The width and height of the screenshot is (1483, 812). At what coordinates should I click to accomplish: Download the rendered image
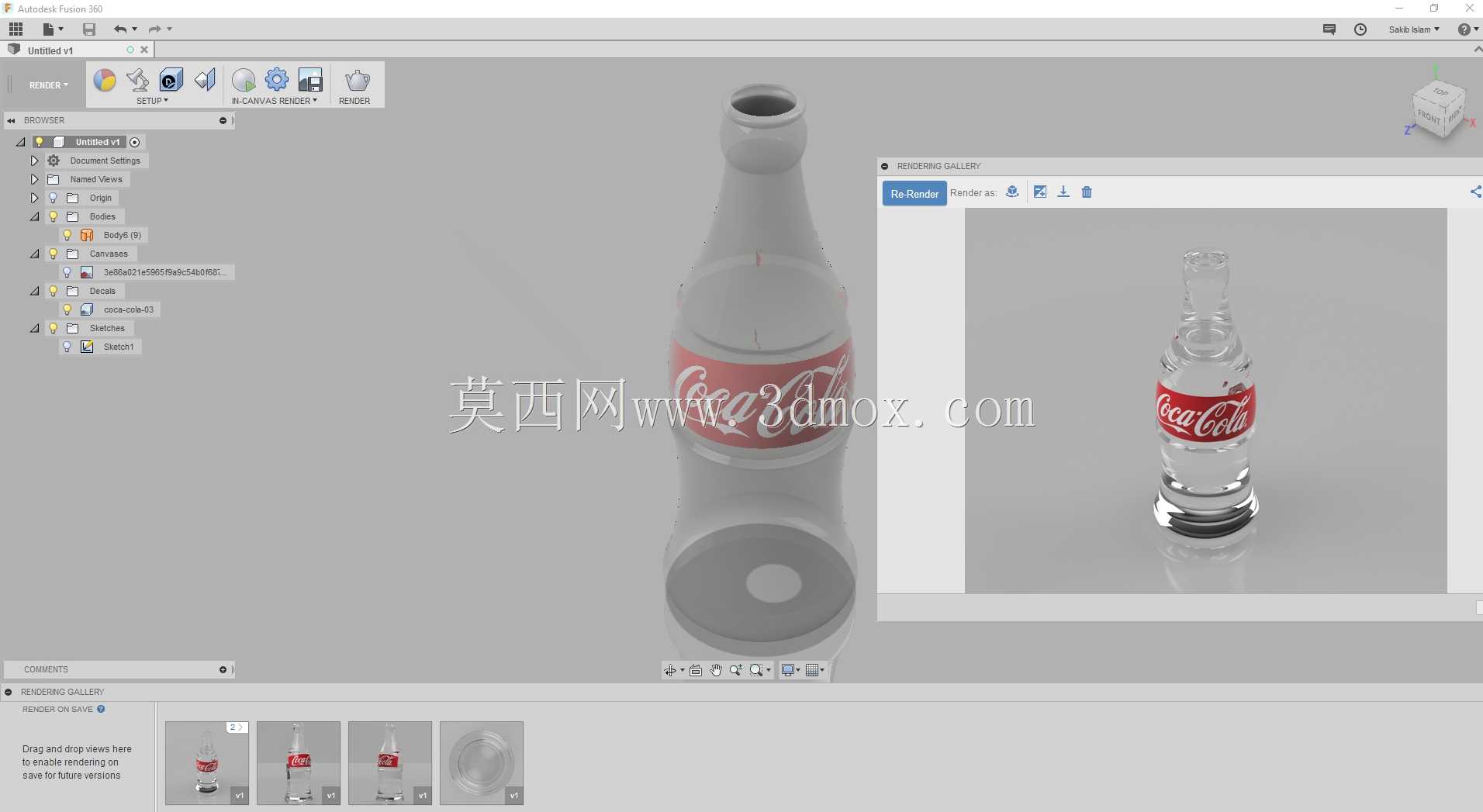[x=1063, y=192]
